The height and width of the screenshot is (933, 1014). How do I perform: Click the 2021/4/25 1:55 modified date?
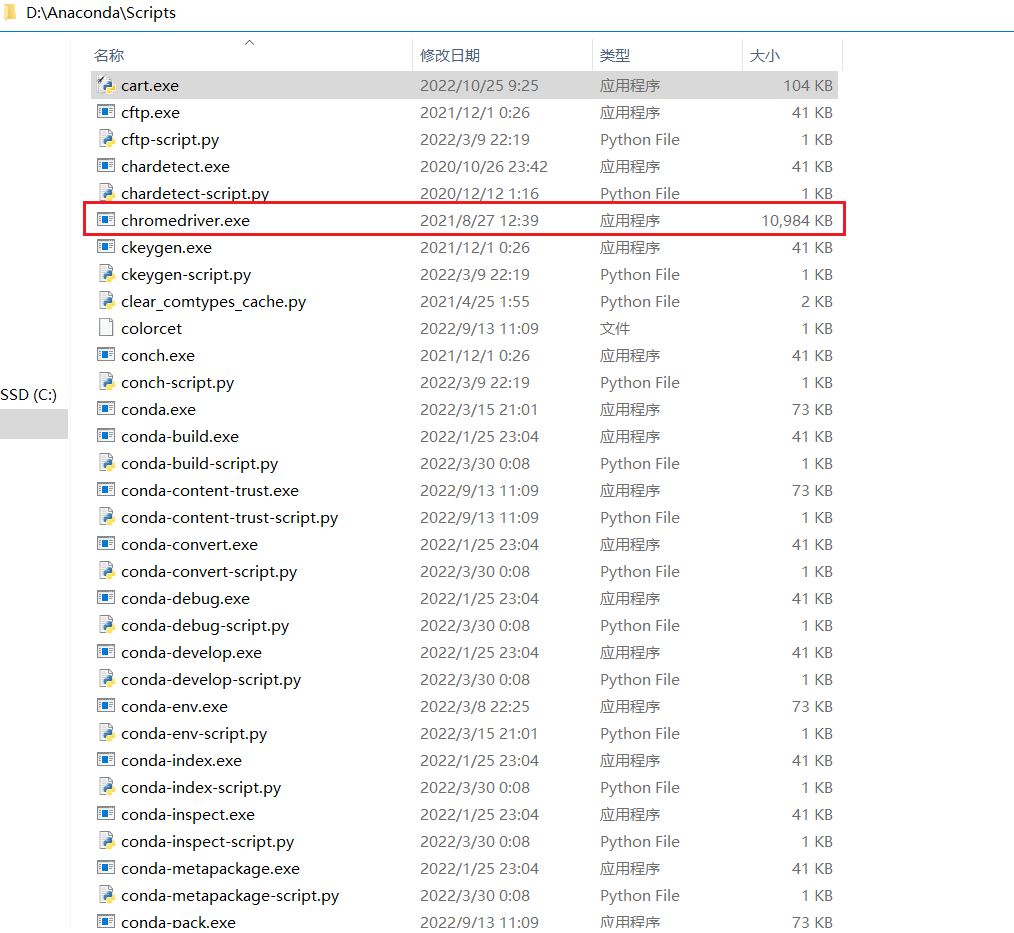pos(475,301)
